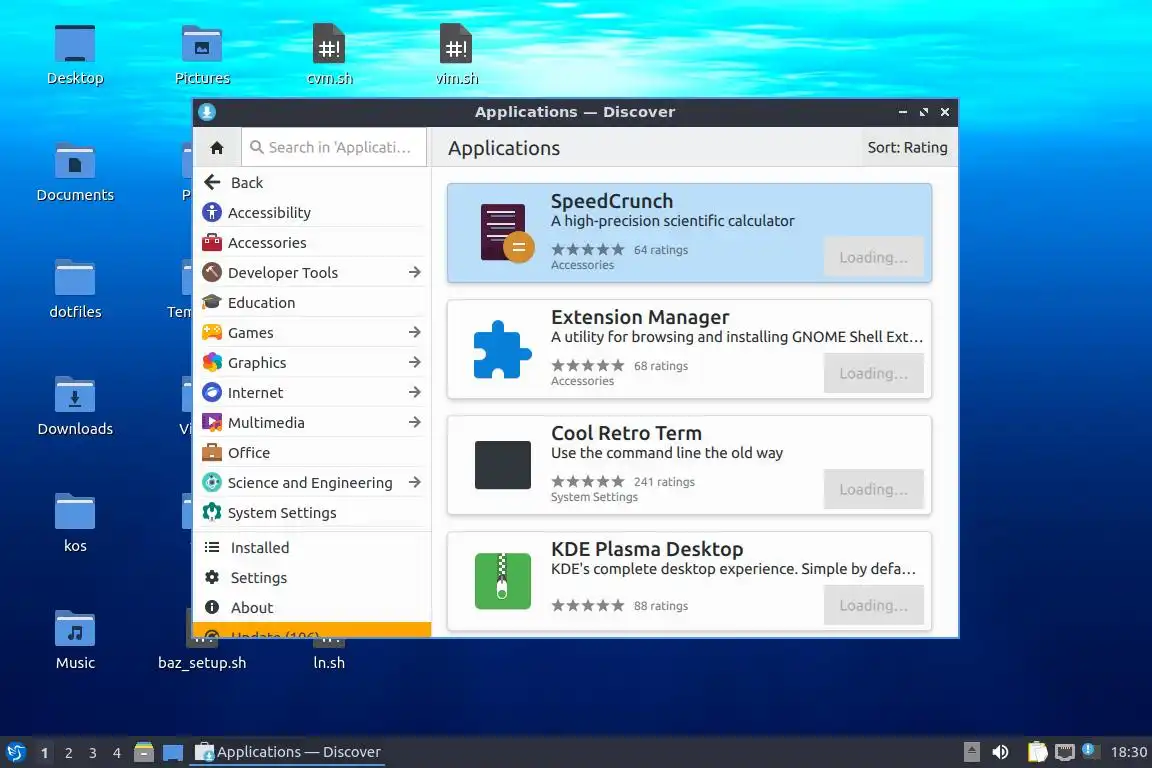Switch to workspace 2 in taskbar
Image resolution: width=1152 pixels, height=768 pixels.
pyautogui.click(x=68, y=753)
